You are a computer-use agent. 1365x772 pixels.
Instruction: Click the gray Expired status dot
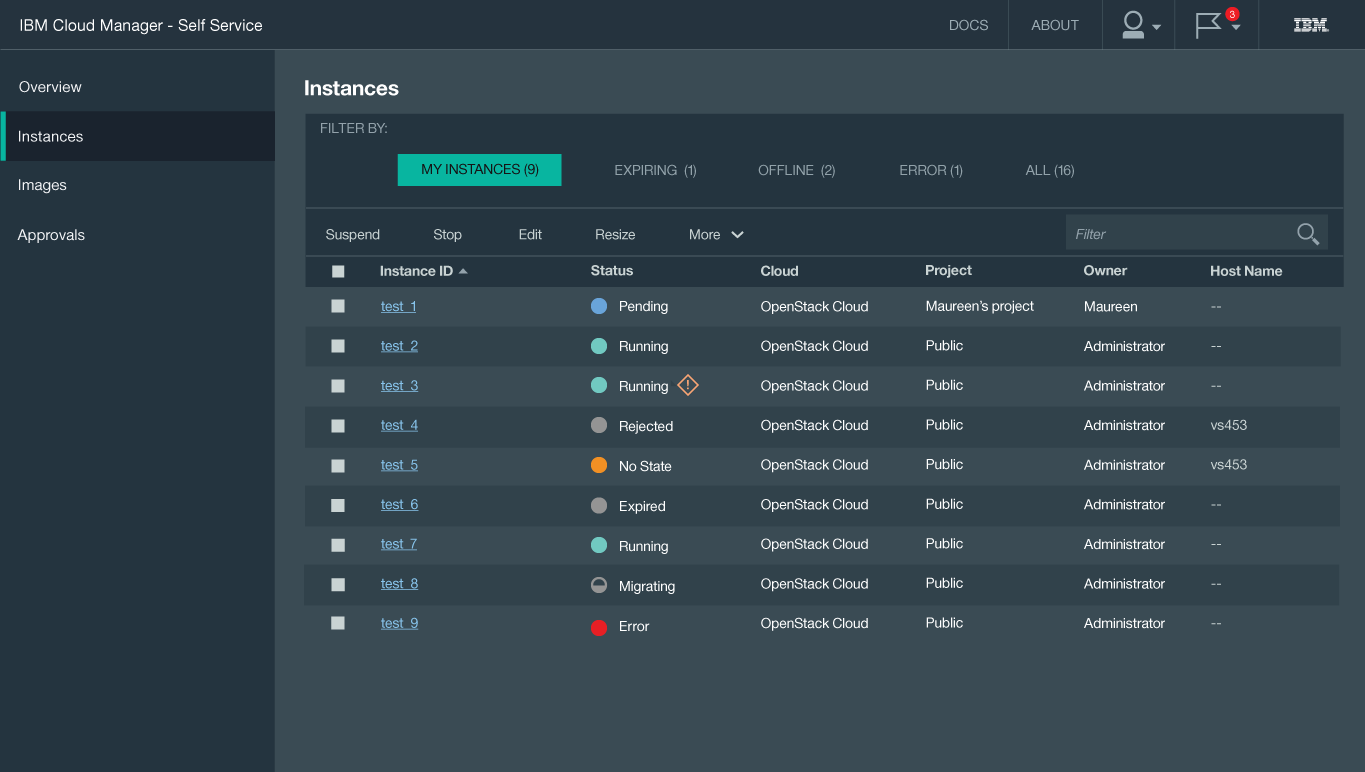coord(599,505)
